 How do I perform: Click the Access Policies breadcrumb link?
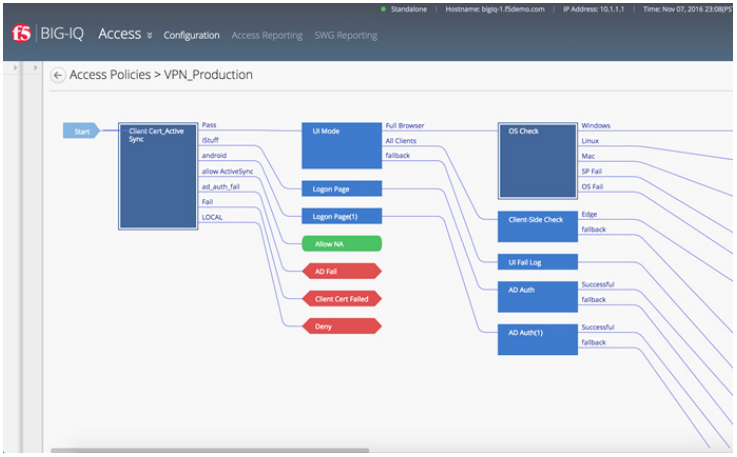[x=110, y=75]
